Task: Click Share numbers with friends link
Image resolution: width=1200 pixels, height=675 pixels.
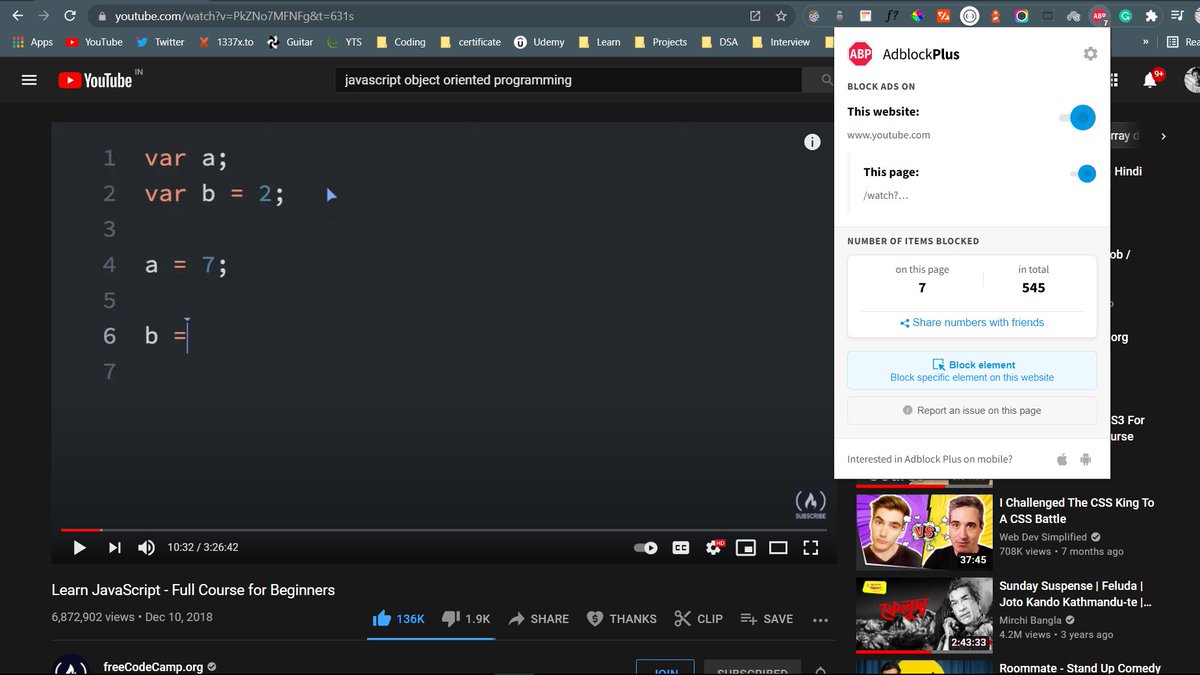Action: (971, 323)
